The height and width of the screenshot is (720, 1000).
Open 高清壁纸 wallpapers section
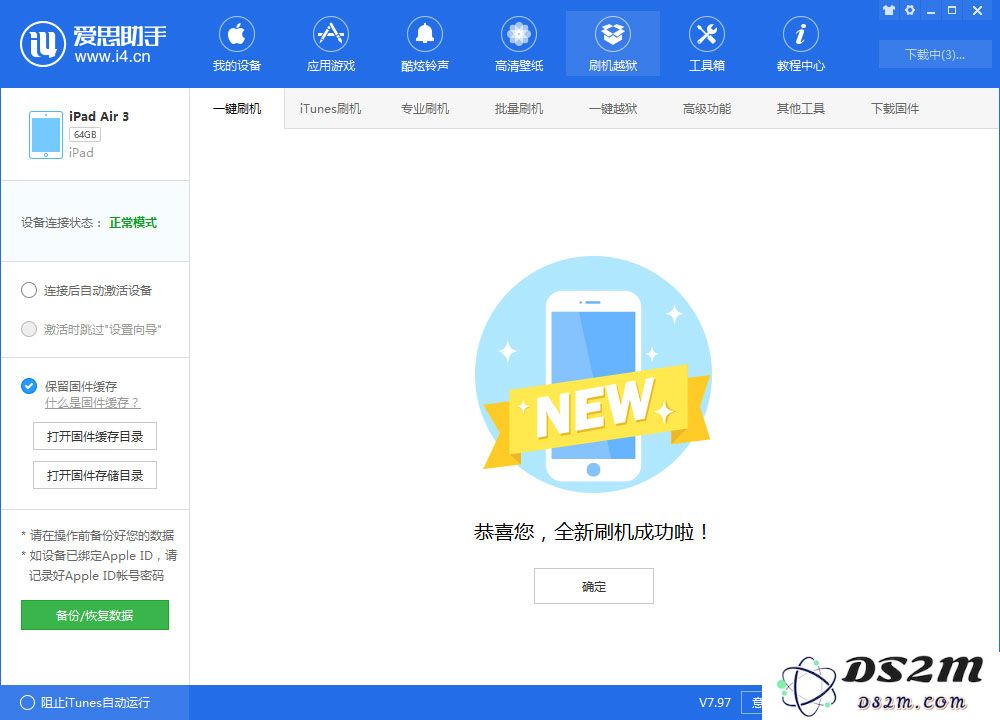coord(518,44)
